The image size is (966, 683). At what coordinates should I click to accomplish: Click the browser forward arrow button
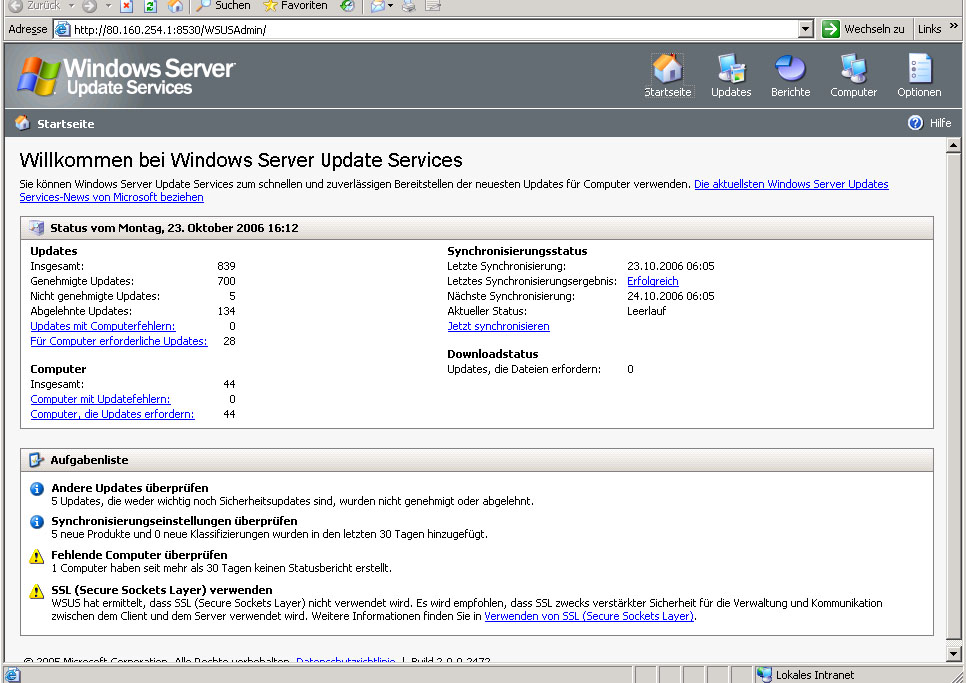90,6
